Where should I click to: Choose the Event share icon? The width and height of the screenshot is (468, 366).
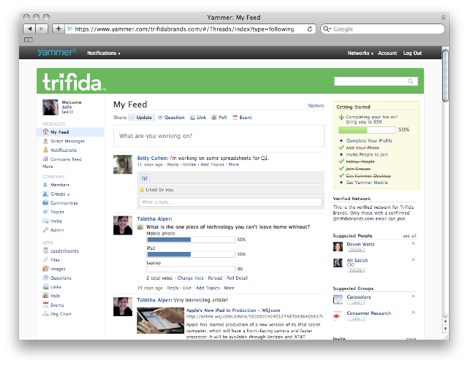pos(235,117)
